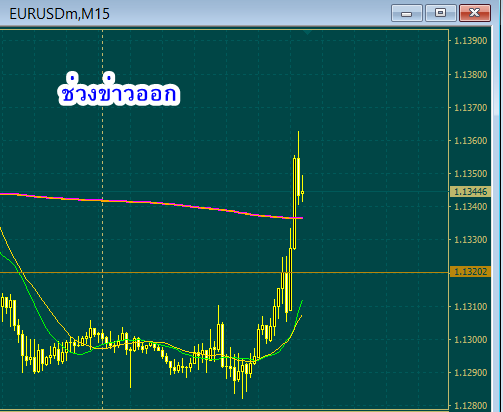The width and height of the screenshot is (503, 412).
Task: Click the EURUSDm,M15 window title
Action: click(x=59, y=14)
